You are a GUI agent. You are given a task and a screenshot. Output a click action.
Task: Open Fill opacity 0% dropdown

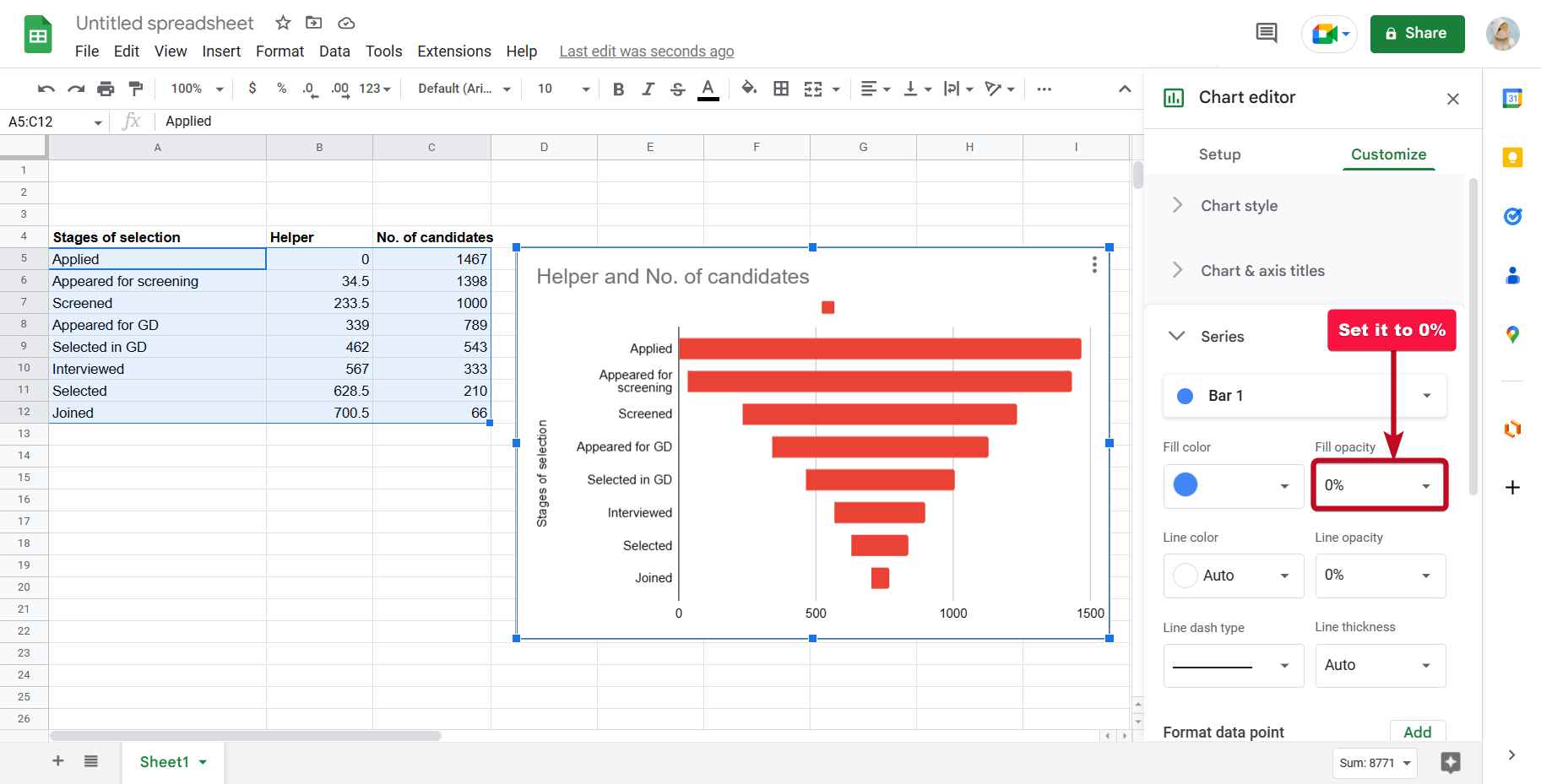1380,485
